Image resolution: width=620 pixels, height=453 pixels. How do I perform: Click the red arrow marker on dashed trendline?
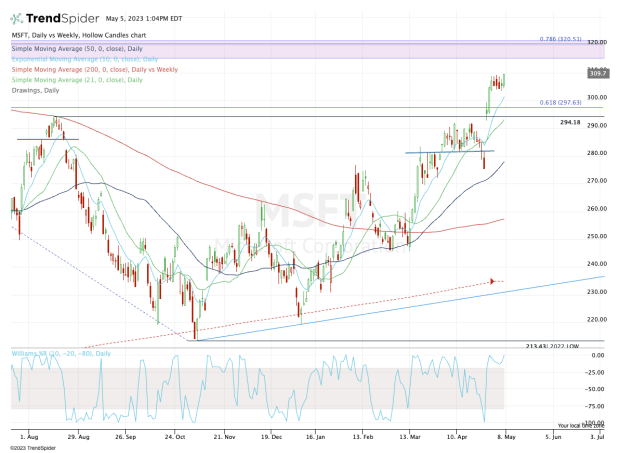point(492,281)
